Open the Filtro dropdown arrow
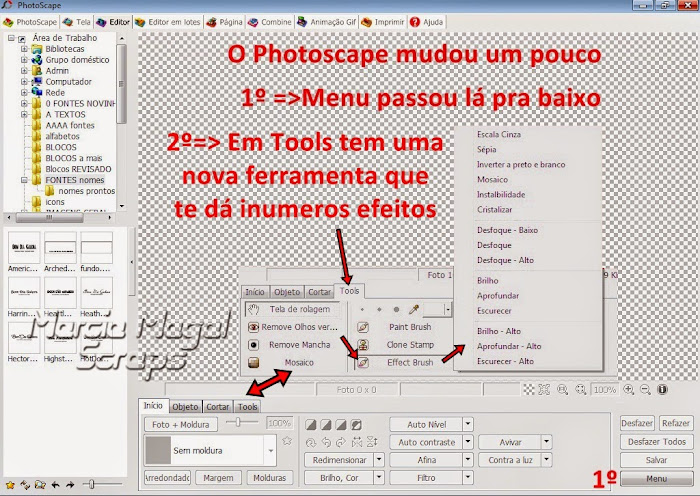 (468, 478)
